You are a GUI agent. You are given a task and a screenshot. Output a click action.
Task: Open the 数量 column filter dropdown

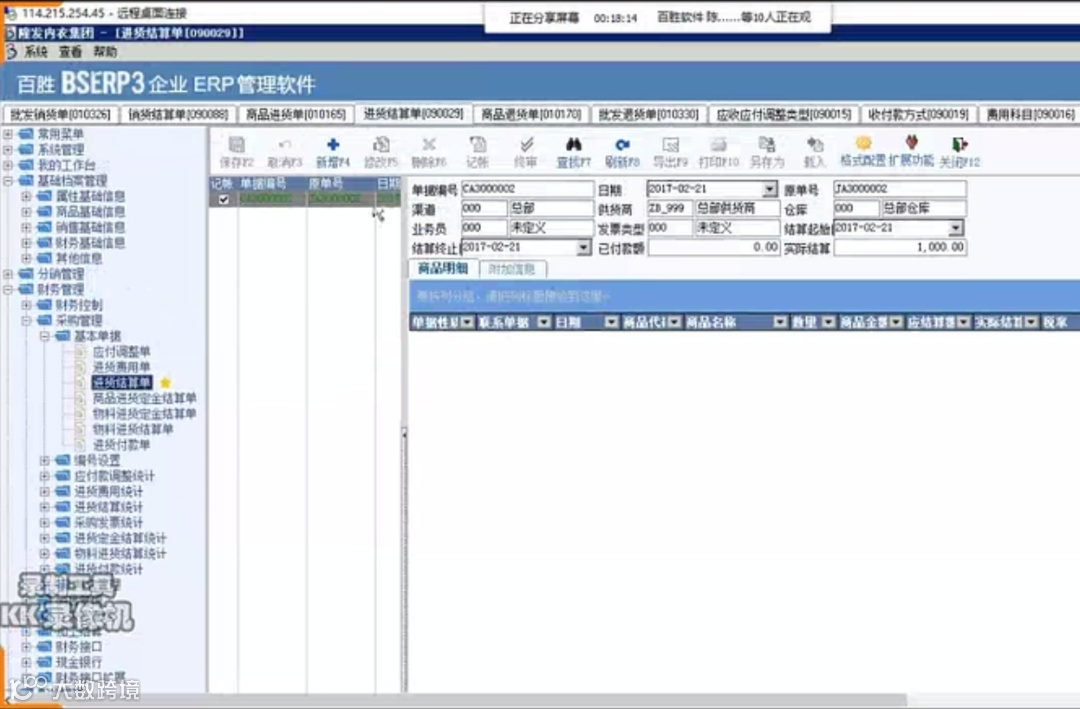828,322
